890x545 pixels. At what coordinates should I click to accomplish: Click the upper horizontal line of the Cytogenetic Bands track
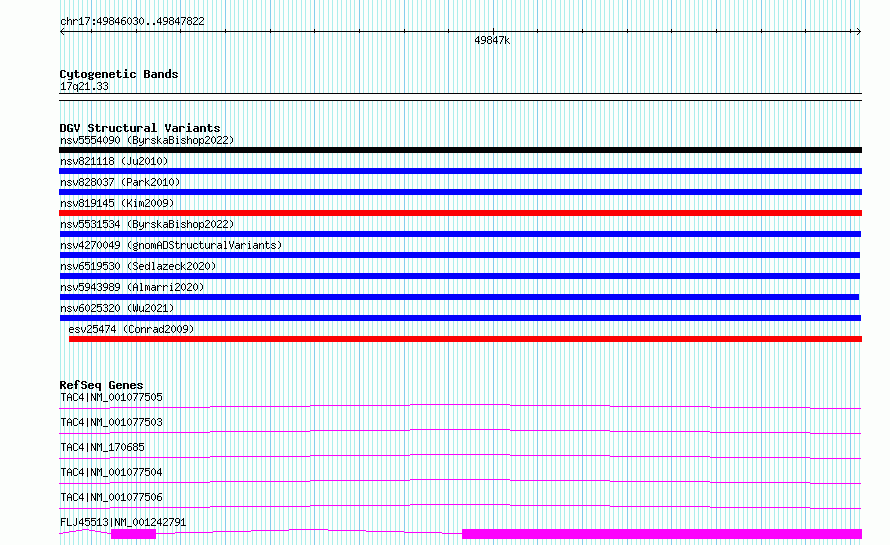[x=460, y=94]
